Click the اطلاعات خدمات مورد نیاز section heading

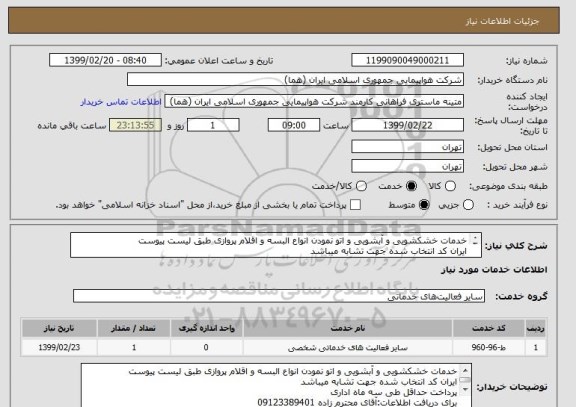click(x=494, y=270)
